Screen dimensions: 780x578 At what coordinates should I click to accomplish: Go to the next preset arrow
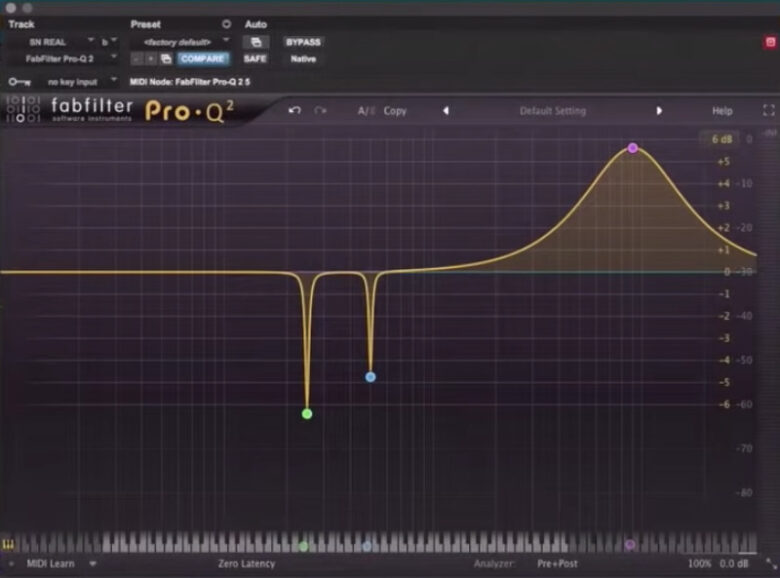click(659, 110)
